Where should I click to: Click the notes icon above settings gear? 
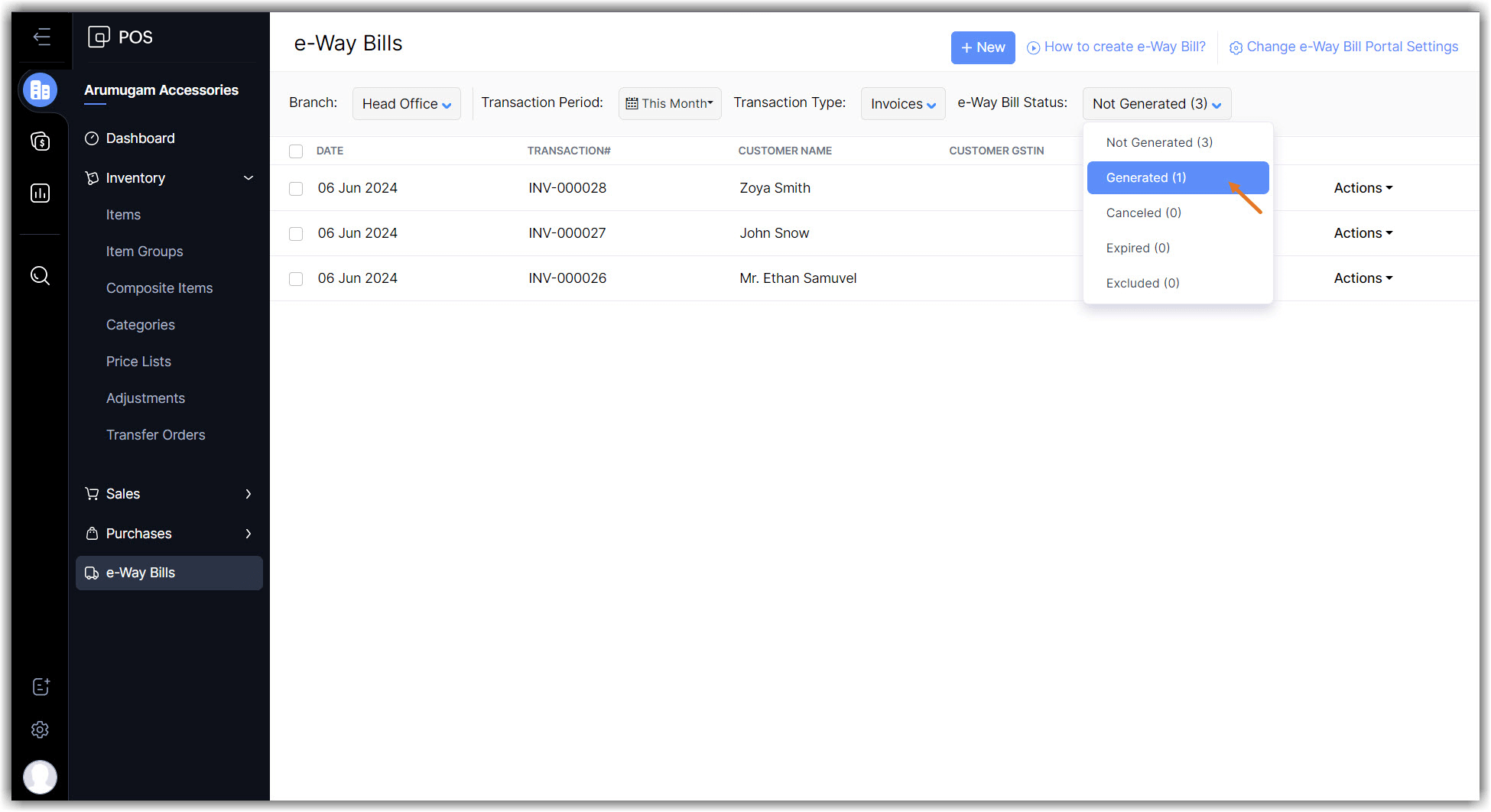[x=41, y=687]
